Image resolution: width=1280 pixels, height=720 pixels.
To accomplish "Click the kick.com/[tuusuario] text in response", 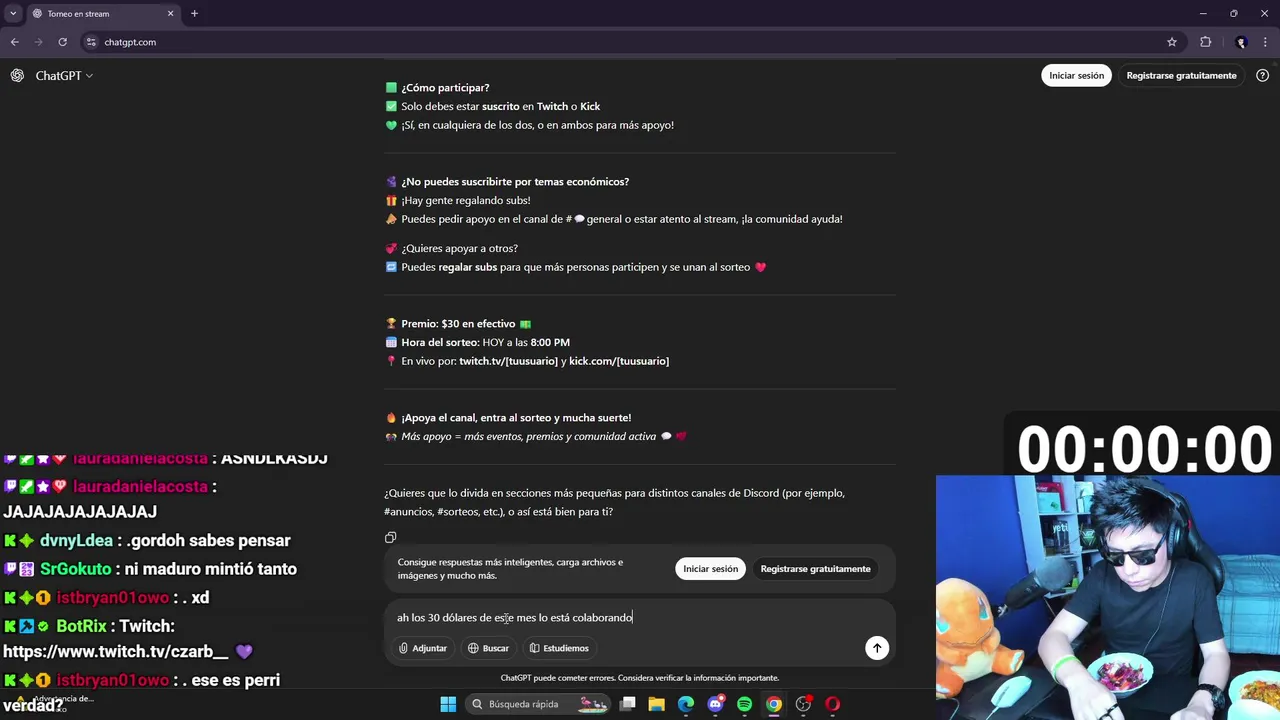I will tap(619, 361).
